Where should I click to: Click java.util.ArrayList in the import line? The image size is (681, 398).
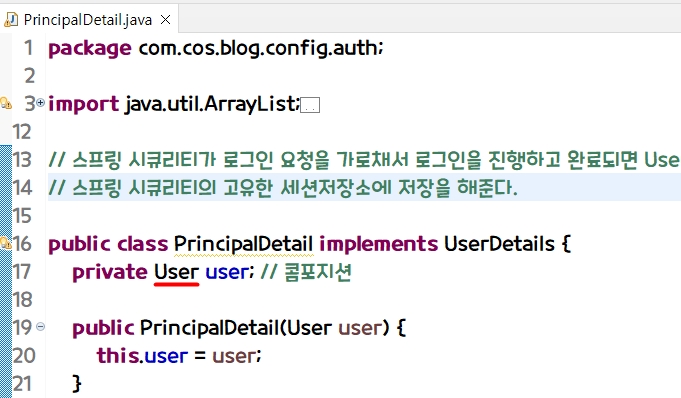pyautogui.click(x=211, y=104)
